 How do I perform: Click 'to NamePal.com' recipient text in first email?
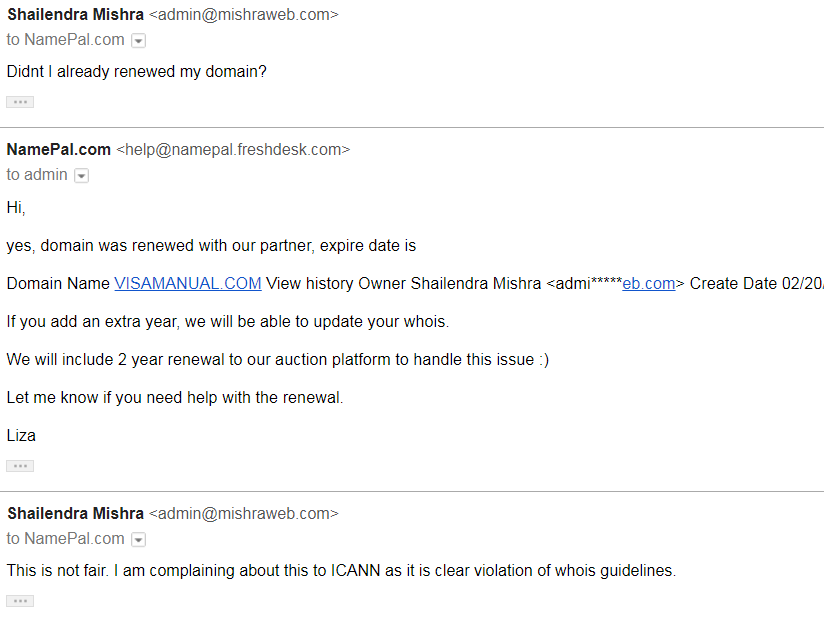pyautogui.click(x=66, y=39)
